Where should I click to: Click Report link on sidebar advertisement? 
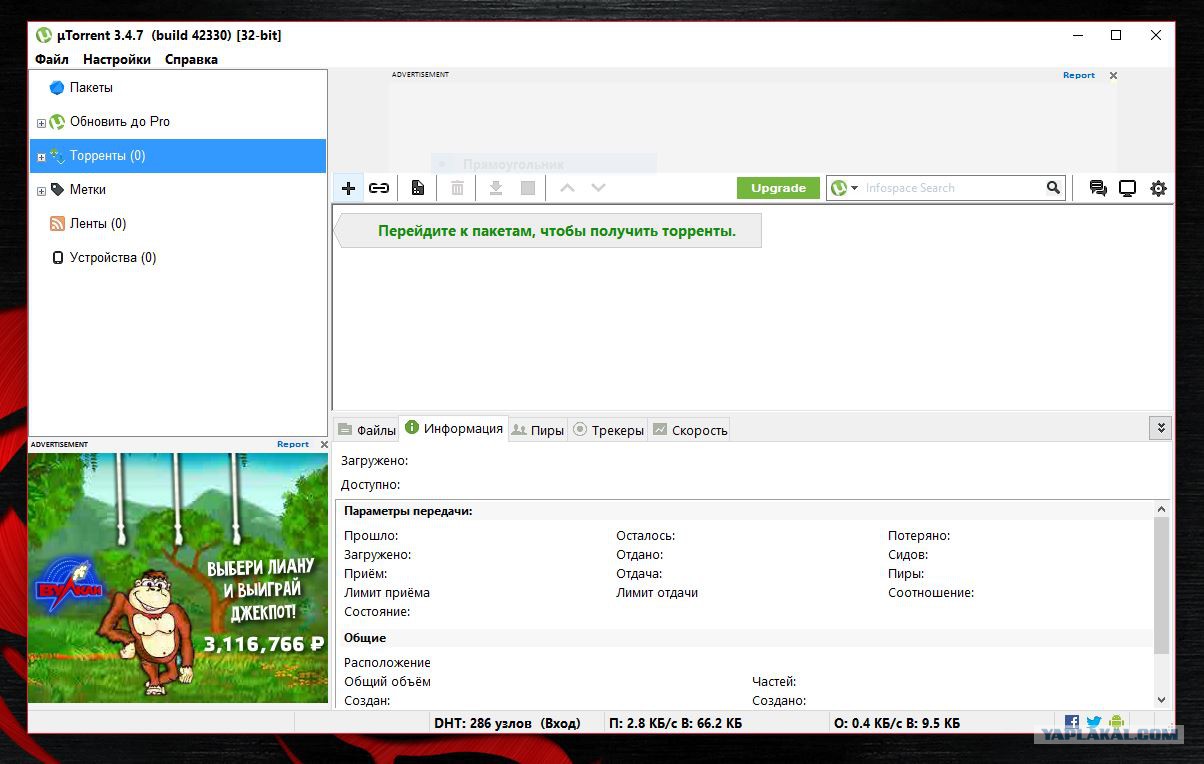pyautogui.click(x=293, y=444)
